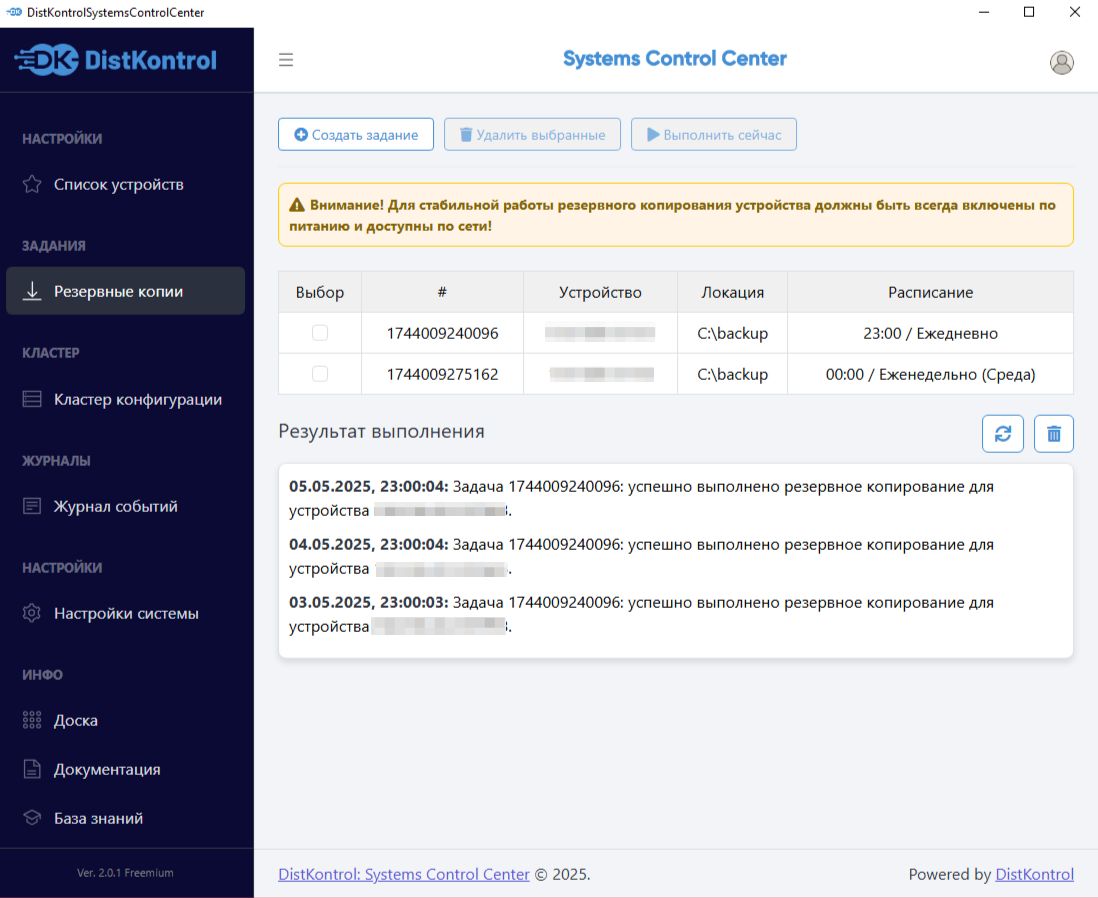Check the box for task 1744009240096
1098x898 pixels.
click(320, 333)
